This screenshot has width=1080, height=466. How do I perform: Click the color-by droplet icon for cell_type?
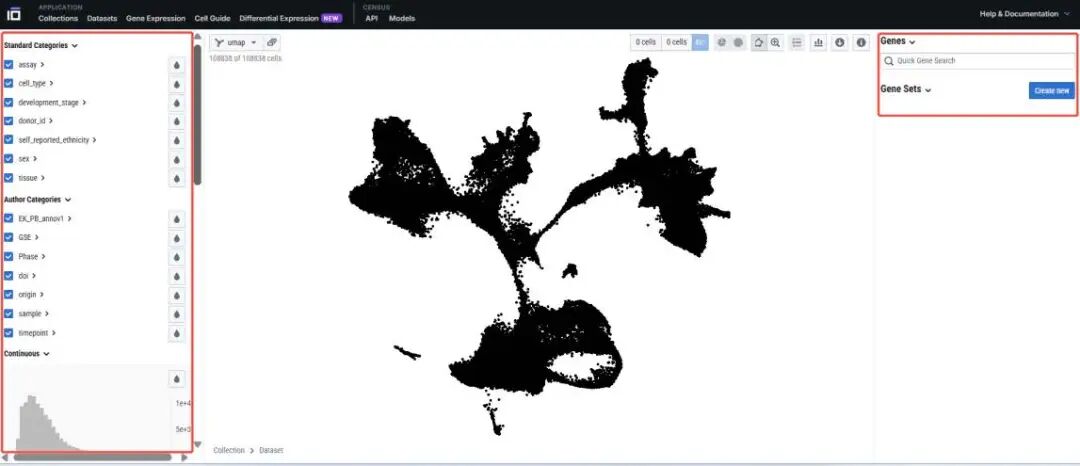tap(176, 84)
